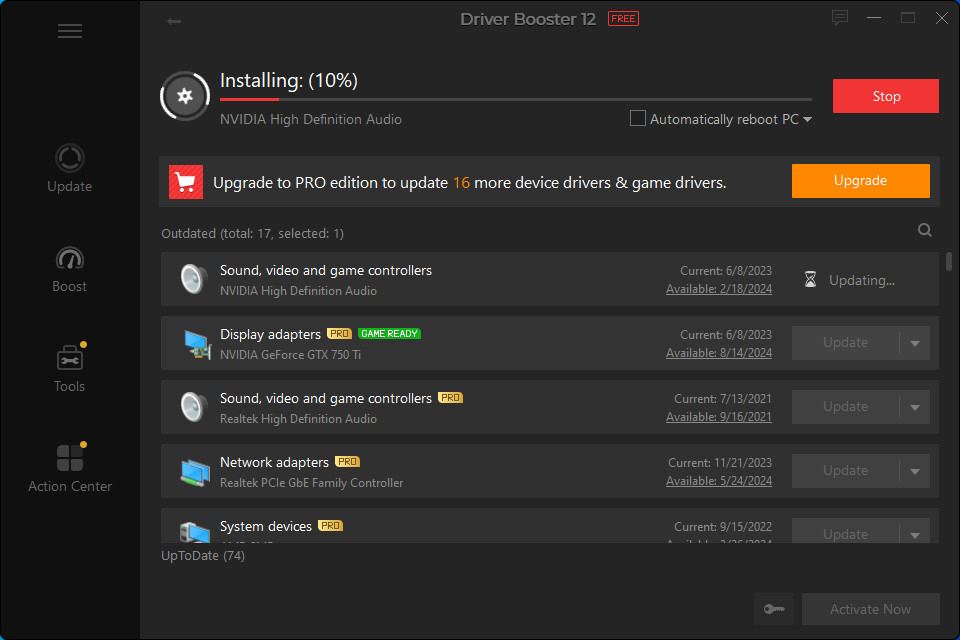960x640 pixels.
Task: Click Update for System devices row
Action: [x=845, y=531]
